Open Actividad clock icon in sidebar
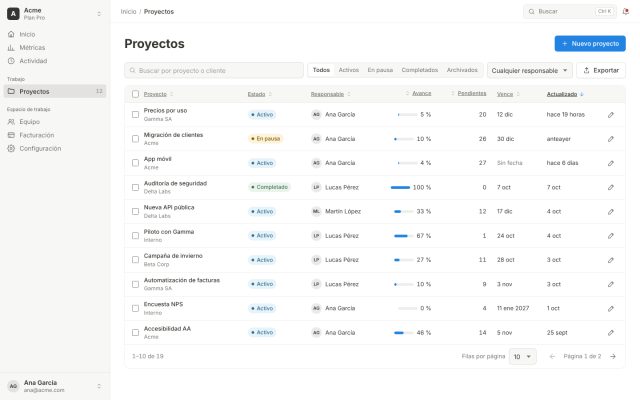 [11, 61]
